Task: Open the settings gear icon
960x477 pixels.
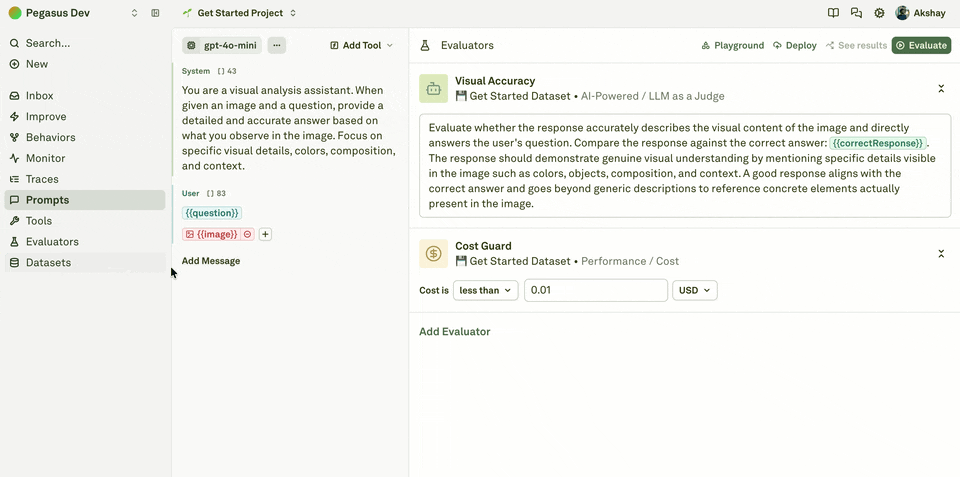Action: click(x=879, y=13)
